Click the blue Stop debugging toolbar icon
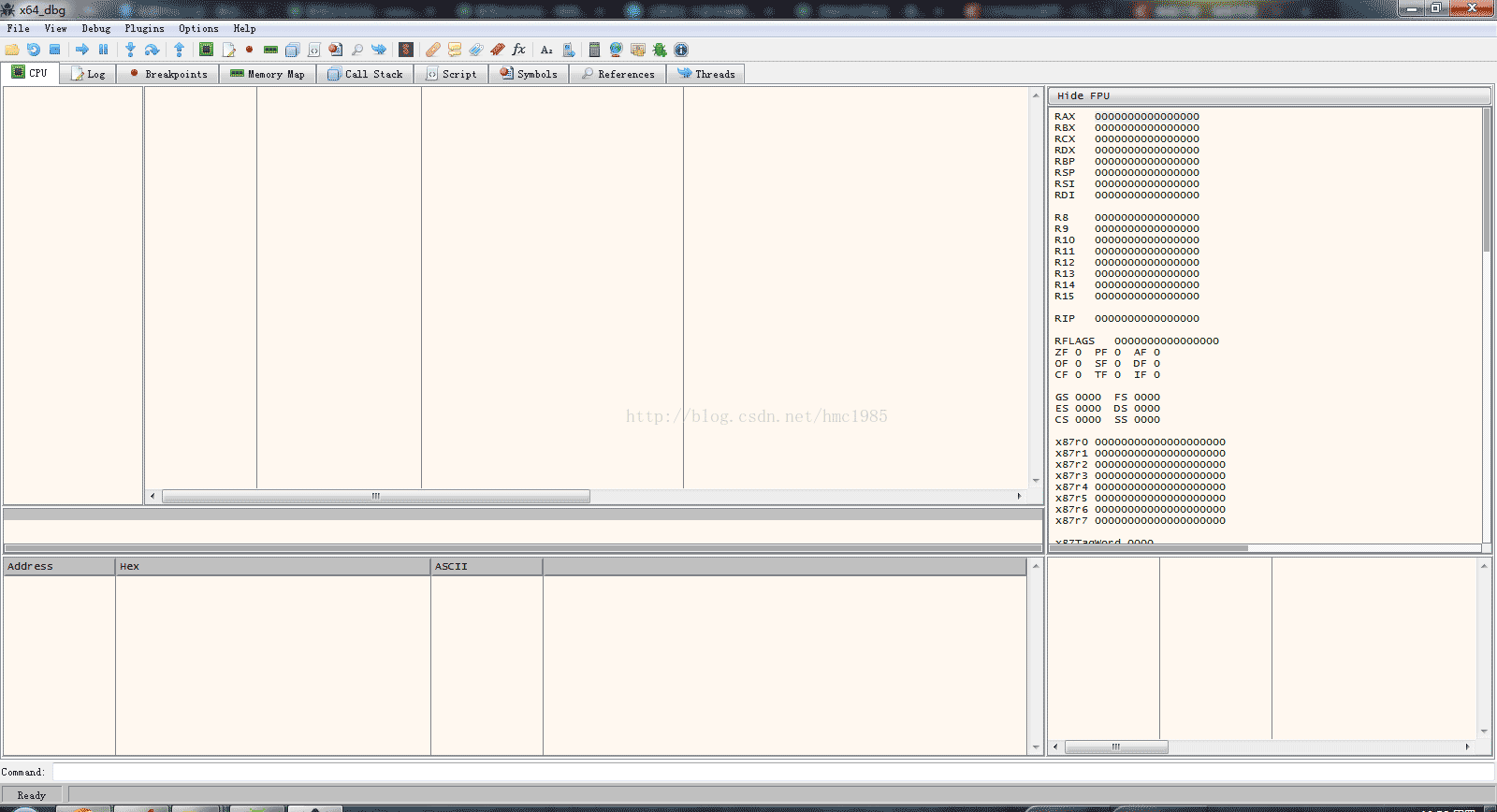The height and width of the screenshot is (812, 1497). click(55, 50)
